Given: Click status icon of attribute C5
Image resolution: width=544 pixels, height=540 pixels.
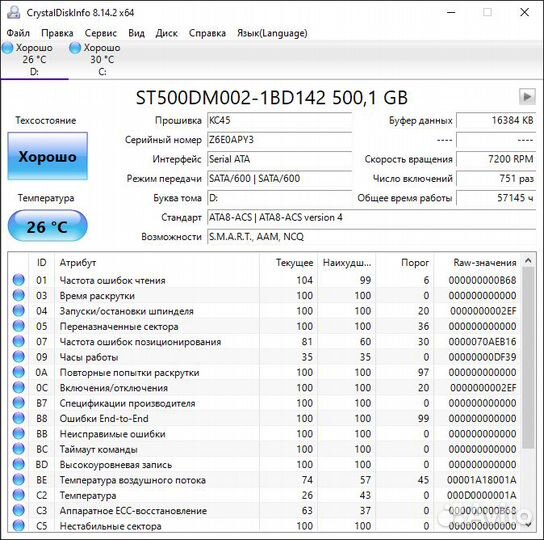Looking at the screenshot, I should point(19,525).
